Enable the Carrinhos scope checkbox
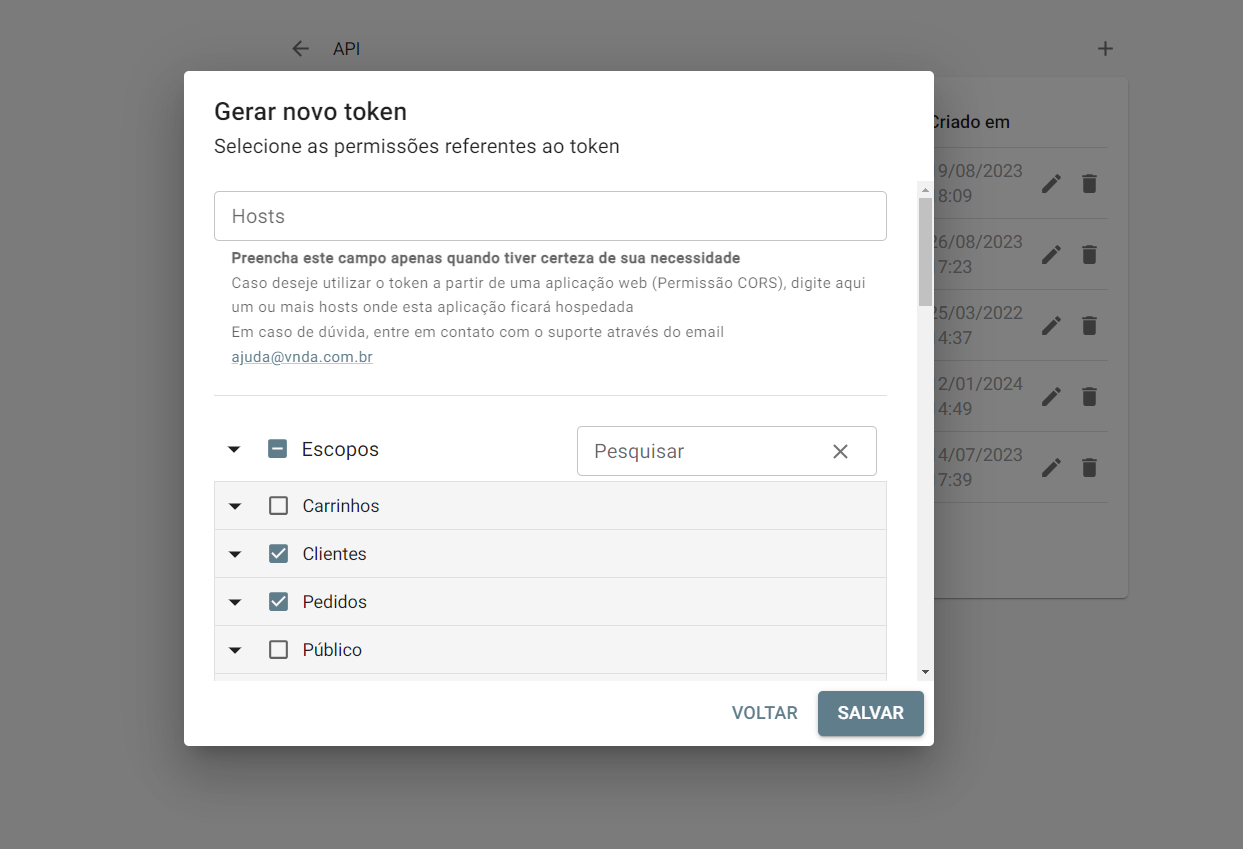 [x=279, y=506]
